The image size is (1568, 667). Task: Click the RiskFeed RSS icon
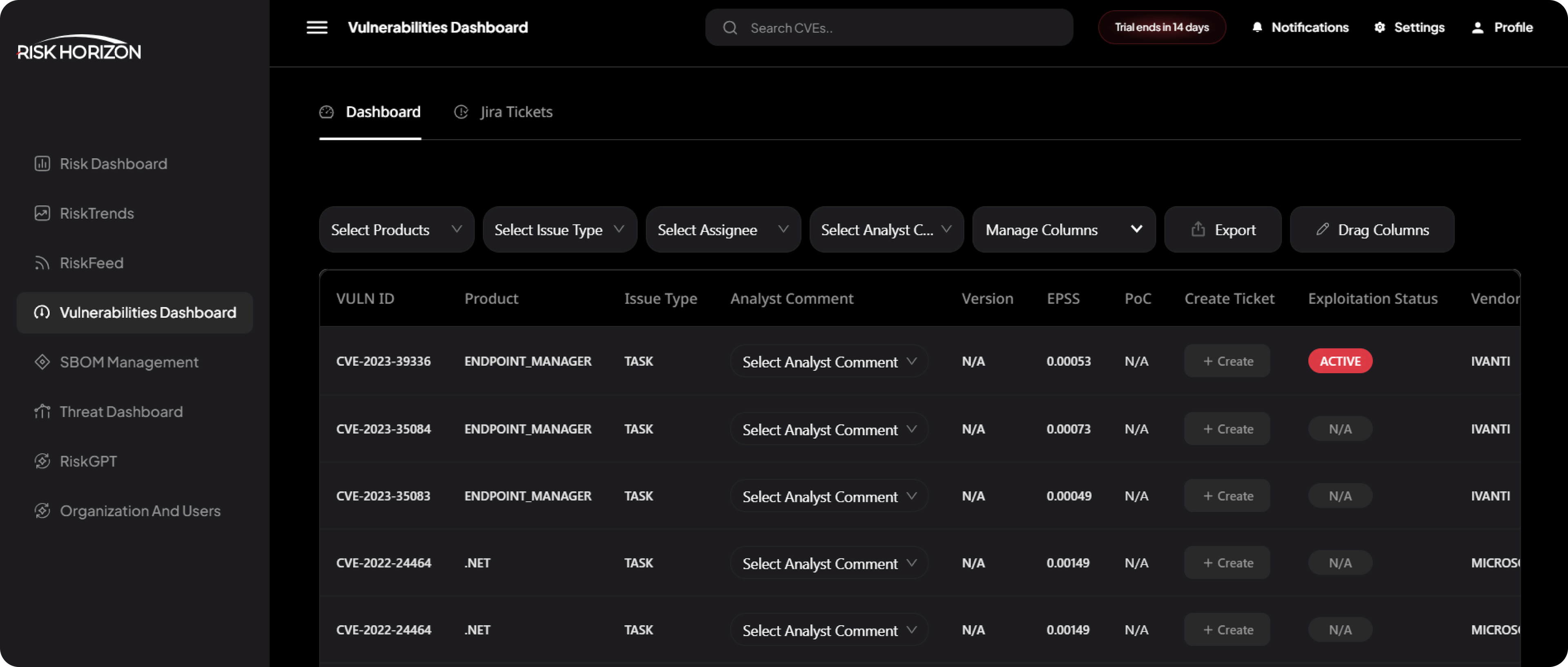pos(42,263)
